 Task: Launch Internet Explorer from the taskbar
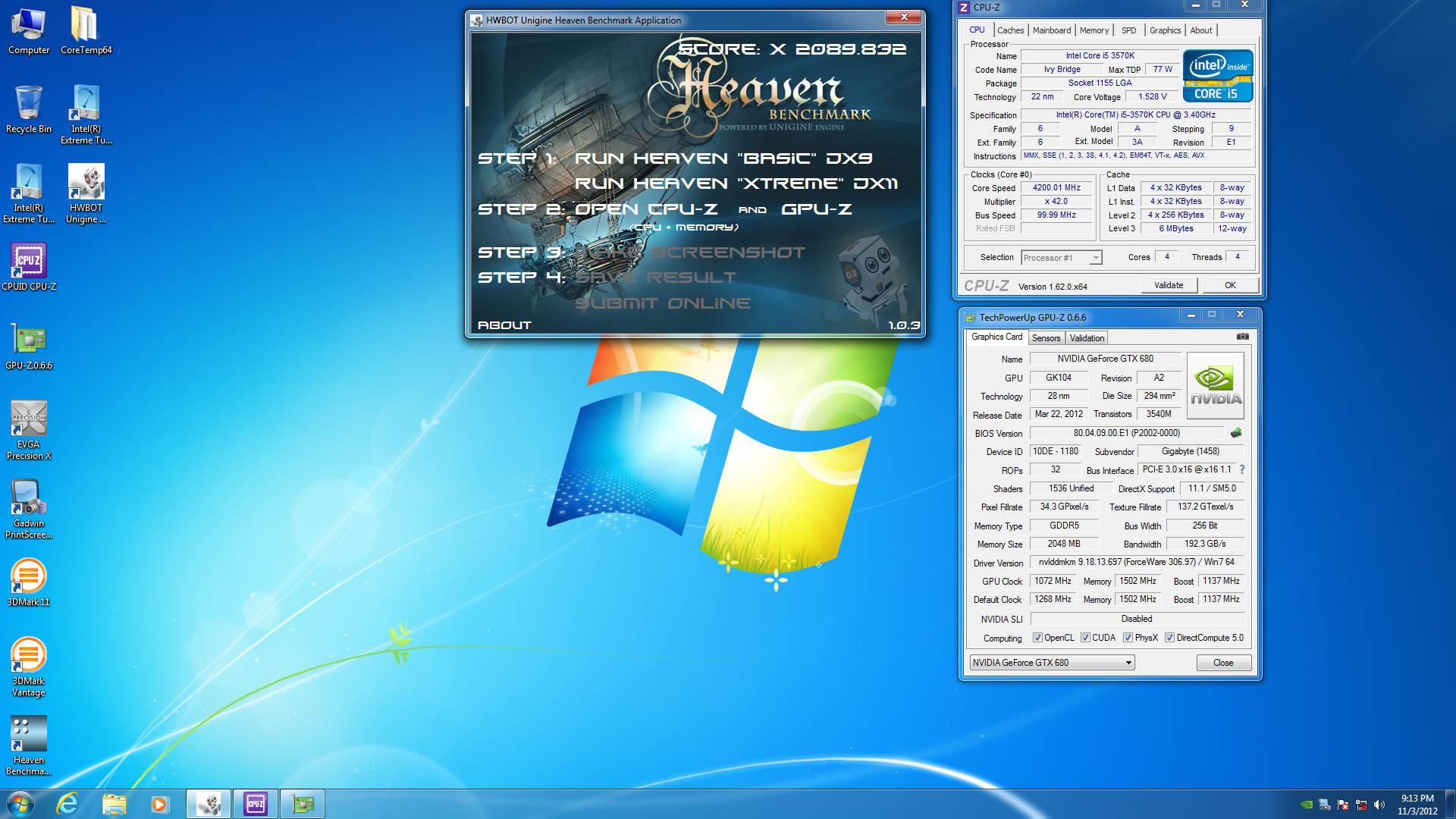(x=67, y=804)
